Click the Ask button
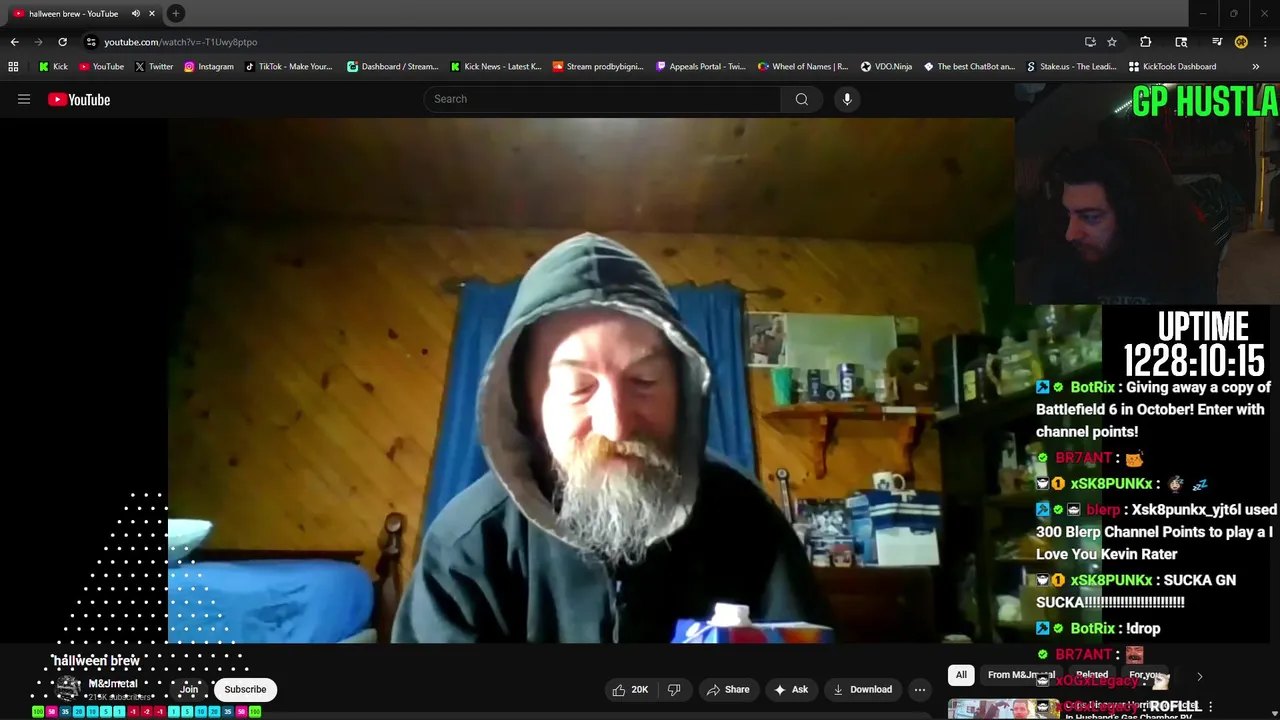This screenshot has width=1280, height=720. 791,689
